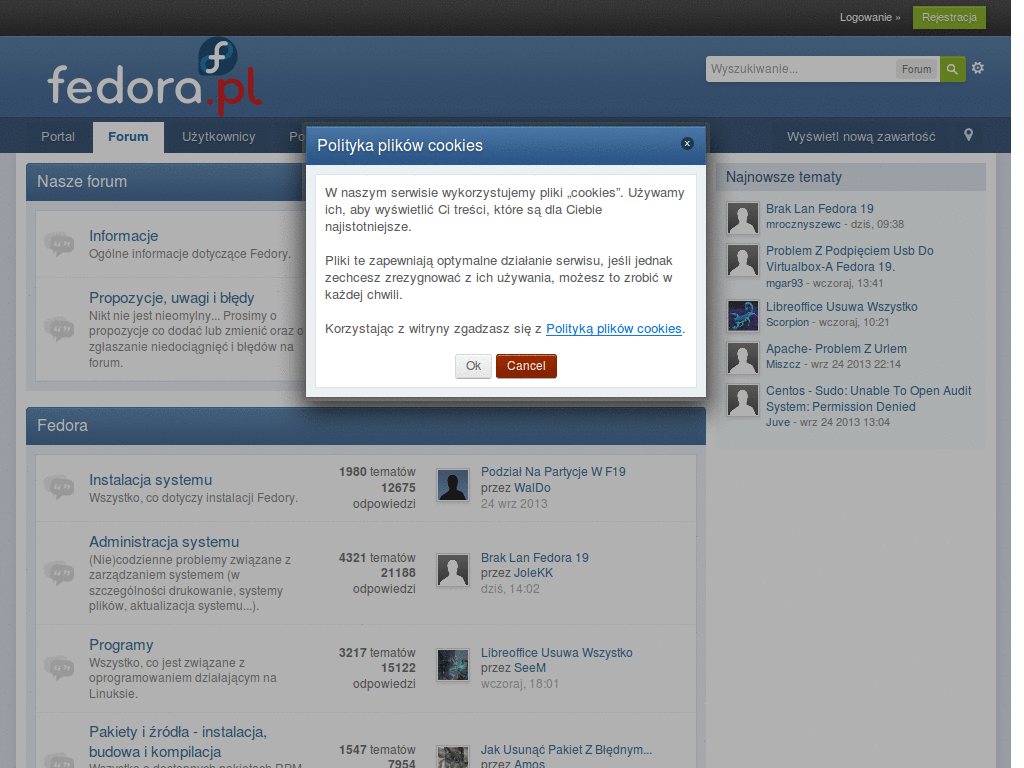Open the Użytkownicy tab
Viewport: 1024px width, 768px height.
click(219, 137)
